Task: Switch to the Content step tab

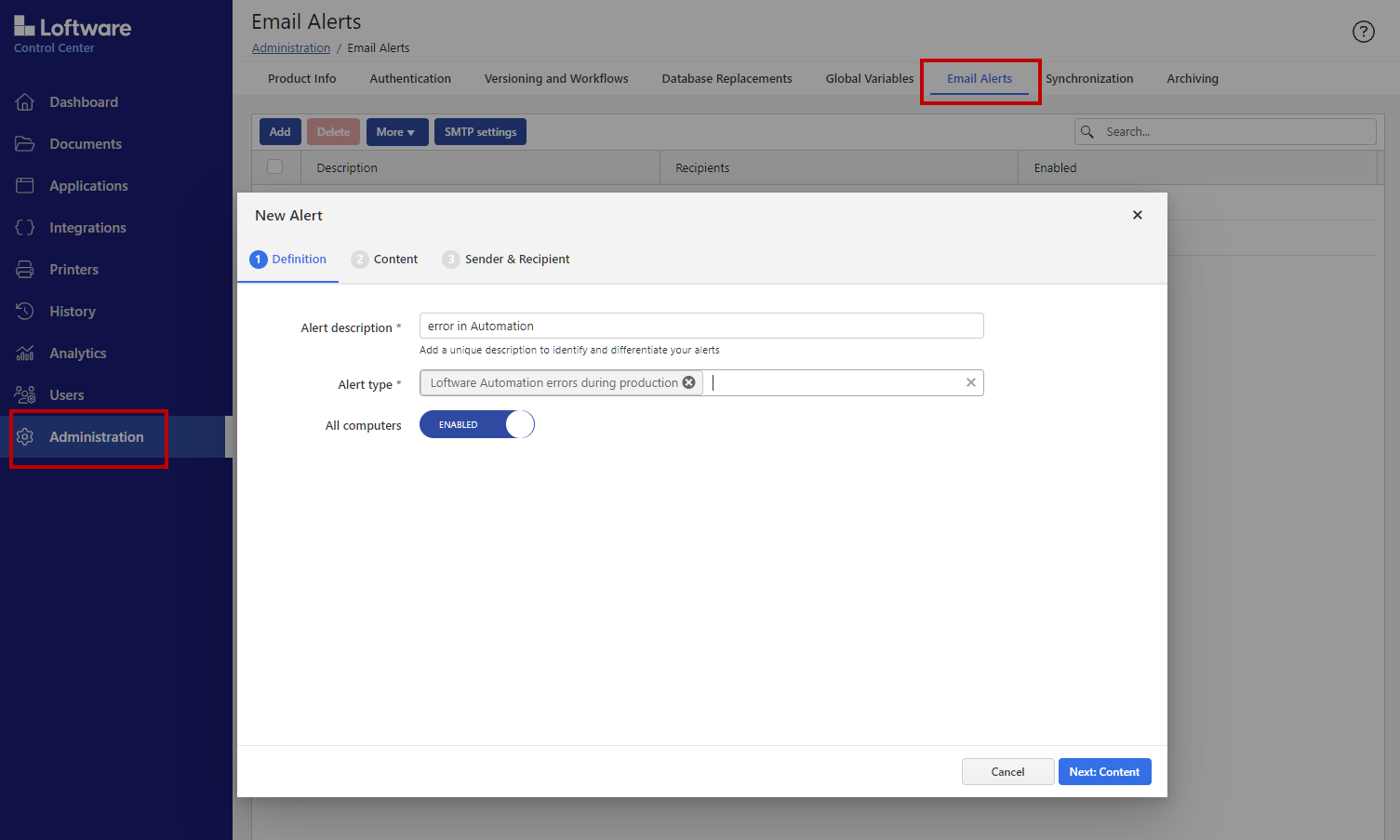Action: (x=385, y=260)
